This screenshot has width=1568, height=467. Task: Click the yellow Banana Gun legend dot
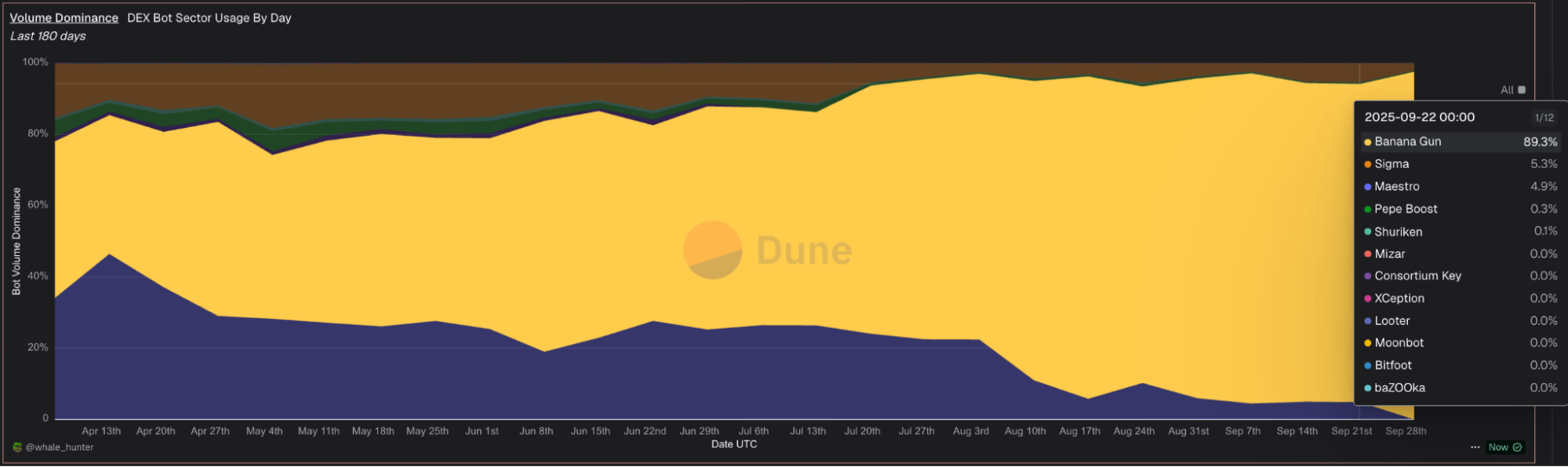coord(1367,142)
